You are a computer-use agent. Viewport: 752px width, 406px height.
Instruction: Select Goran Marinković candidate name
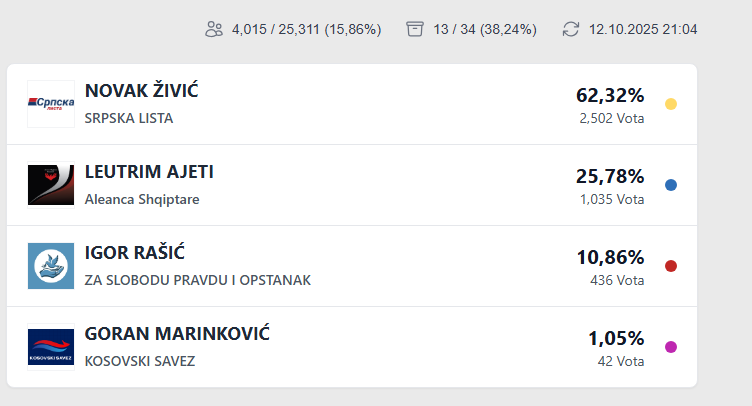[x=177, y=334]
